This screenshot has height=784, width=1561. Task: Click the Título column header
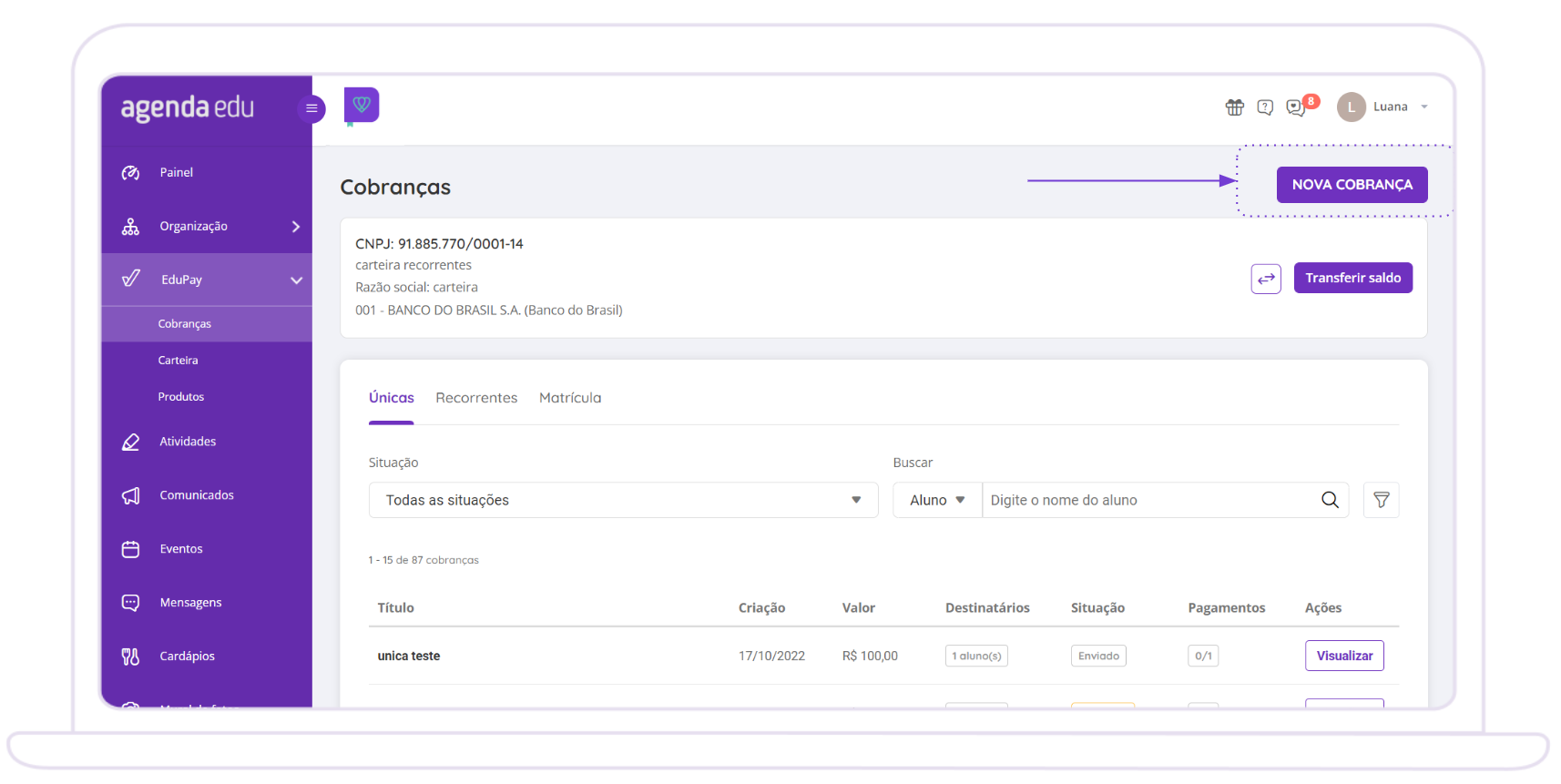coord(395,608)
